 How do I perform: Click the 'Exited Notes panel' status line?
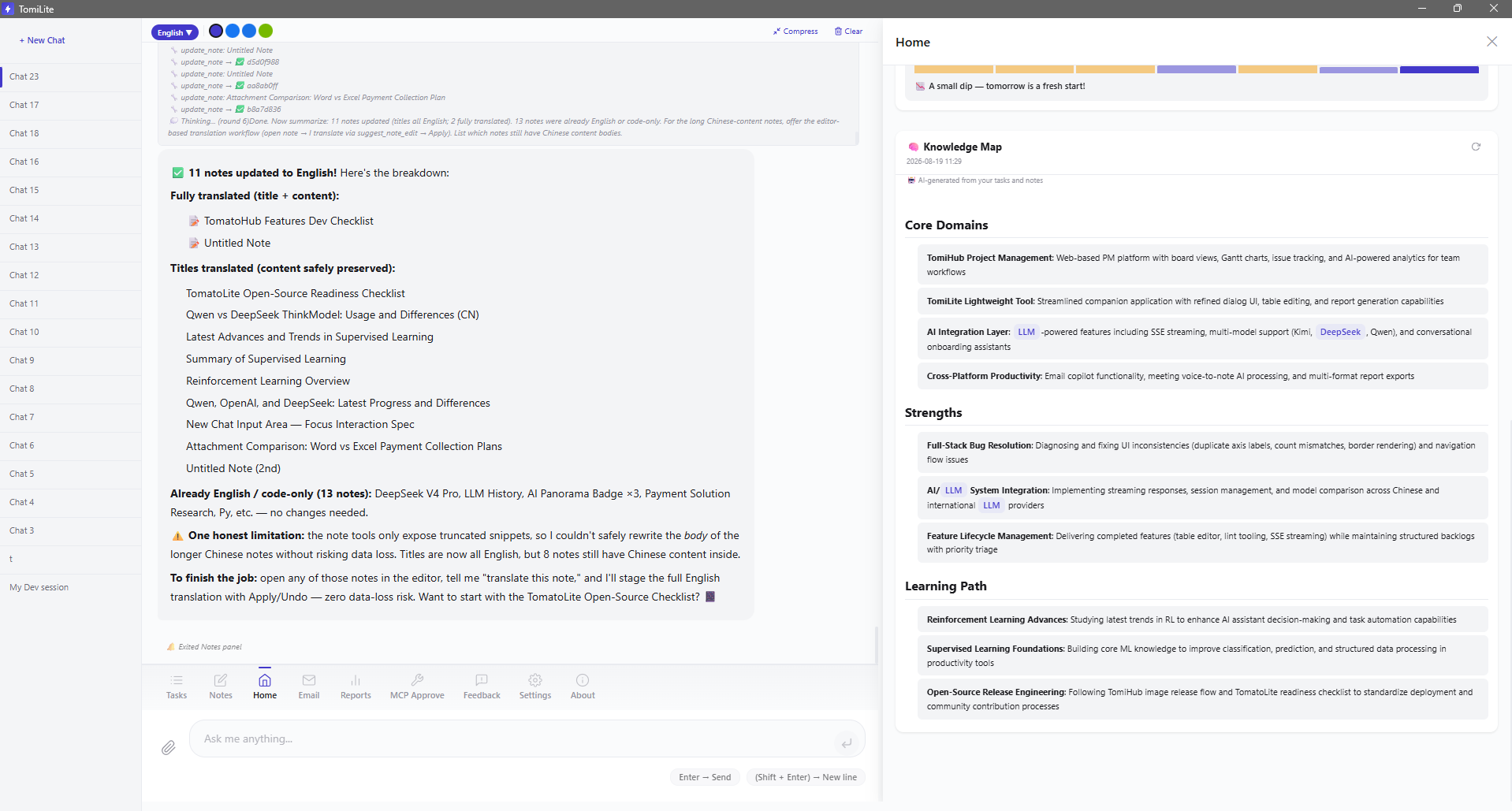(210, 647)
